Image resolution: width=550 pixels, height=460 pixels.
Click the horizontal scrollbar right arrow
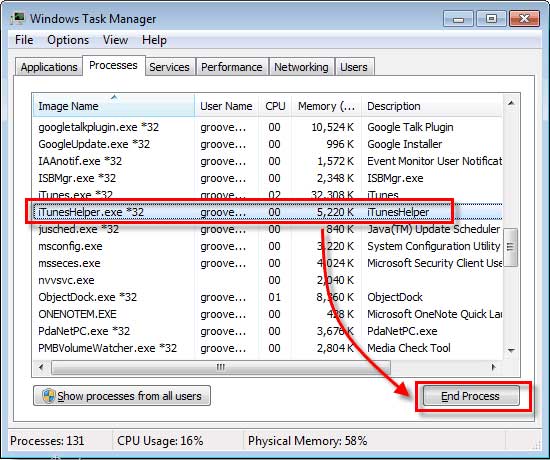(x=494, y=367)
